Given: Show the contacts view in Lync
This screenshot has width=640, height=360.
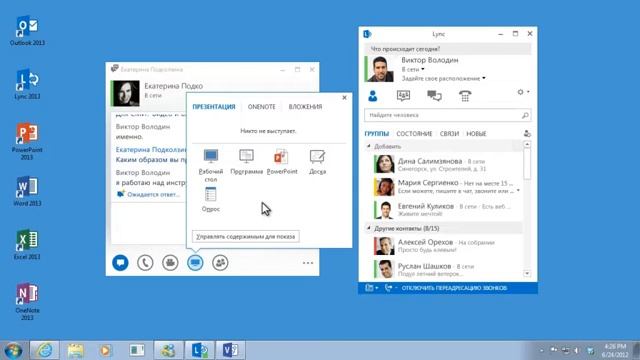Looking at the screenshot, I should click(373, 96).
